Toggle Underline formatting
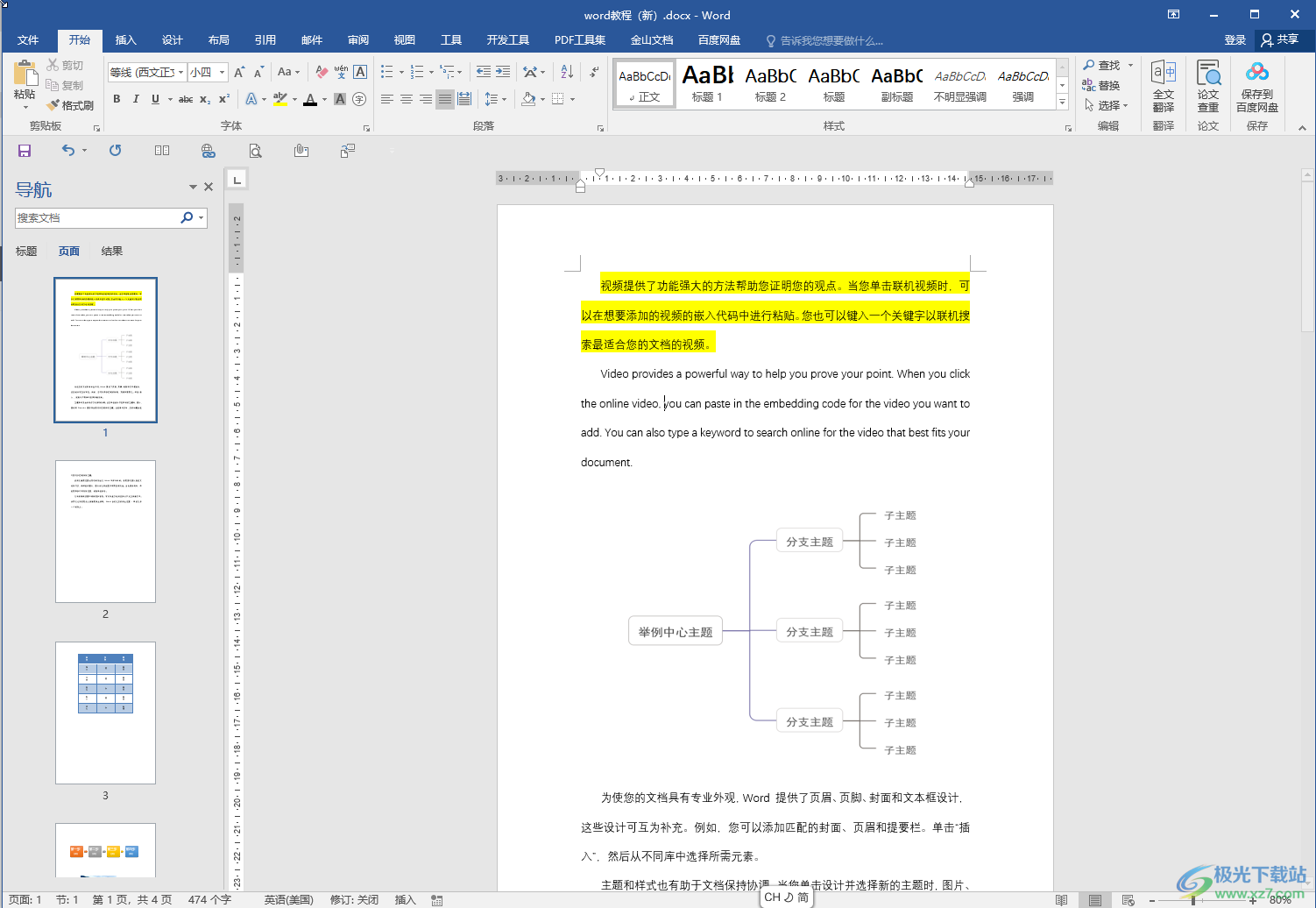The image size is (1316, 908). point(155,99)
